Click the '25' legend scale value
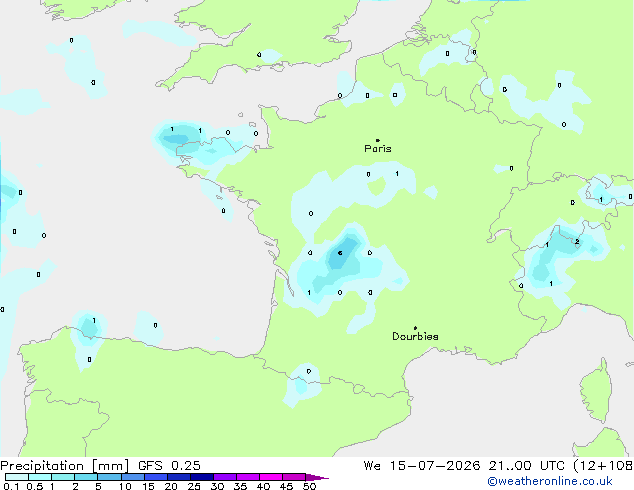Image resolution: width=634 pixels, height=490 pixels. (194, 486)
